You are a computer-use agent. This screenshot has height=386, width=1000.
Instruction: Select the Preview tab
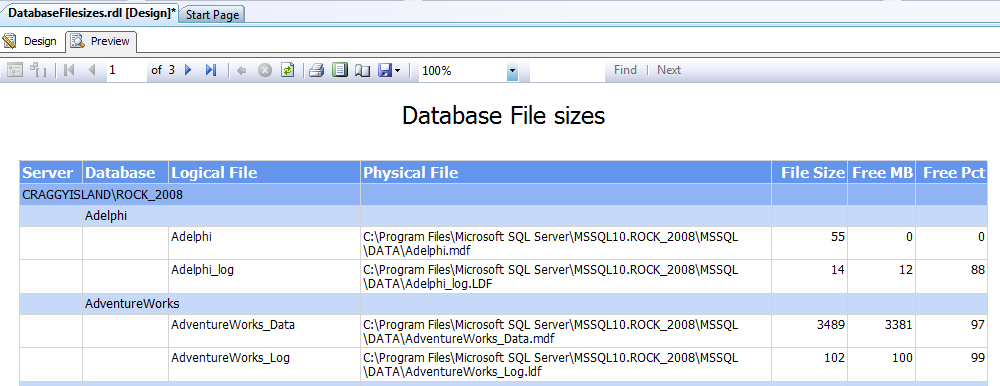tap(101, 41)
